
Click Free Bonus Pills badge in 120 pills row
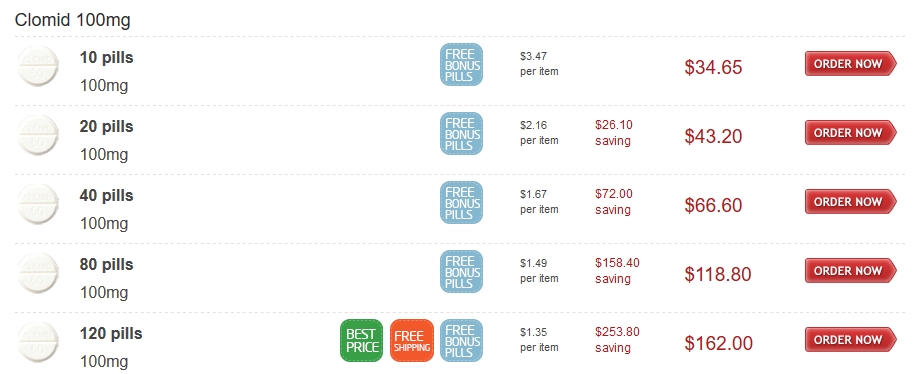point(462,341)
